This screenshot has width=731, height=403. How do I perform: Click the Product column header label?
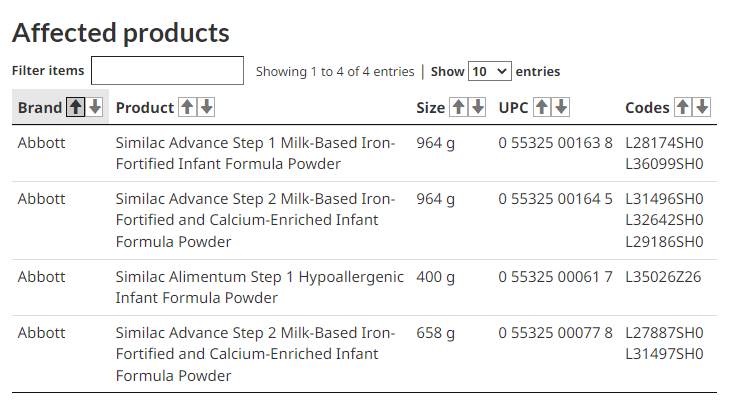pyautogui.click(x=145, y=108)
